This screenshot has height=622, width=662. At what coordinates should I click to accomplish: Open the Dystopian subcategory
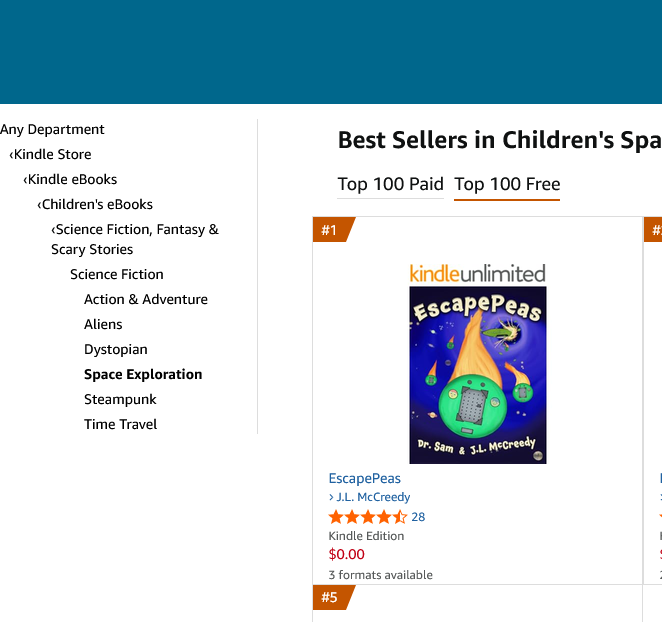116,349
